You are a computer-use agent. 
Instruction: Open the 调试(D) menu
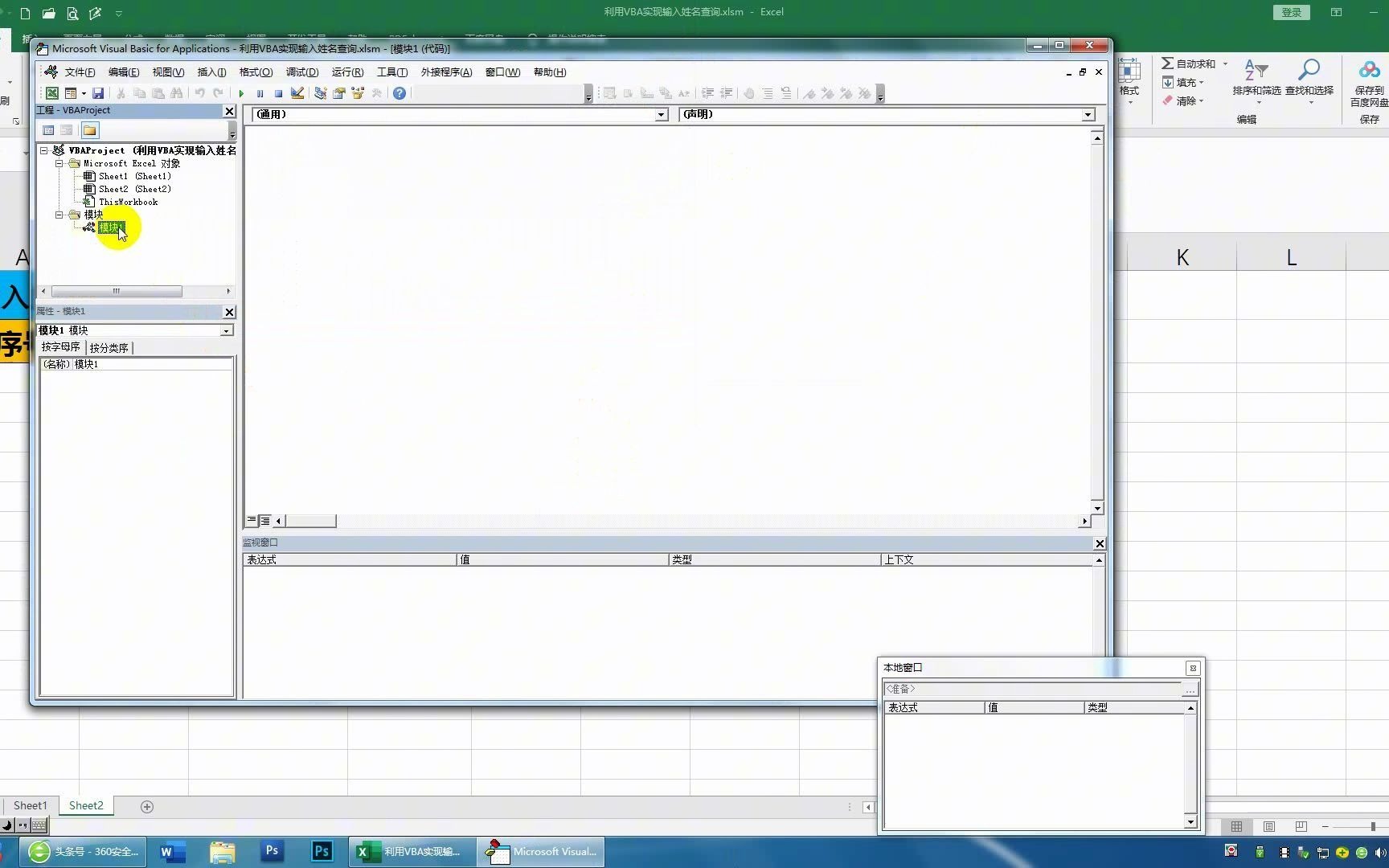click(x=302, y=72)
